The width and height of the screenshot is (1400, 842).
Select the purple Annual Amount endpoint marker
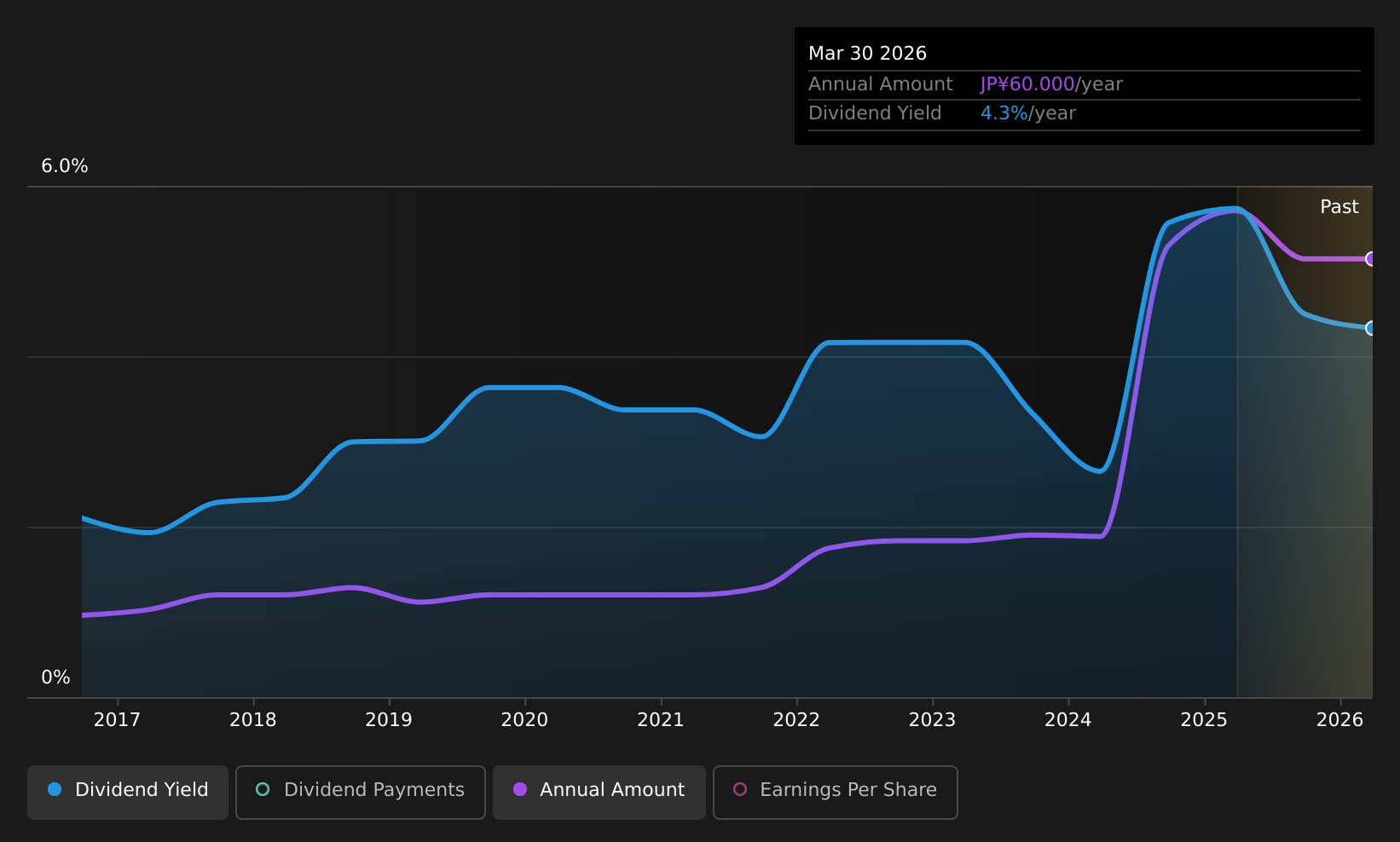pyautogui.click(x=1371, y=259)
